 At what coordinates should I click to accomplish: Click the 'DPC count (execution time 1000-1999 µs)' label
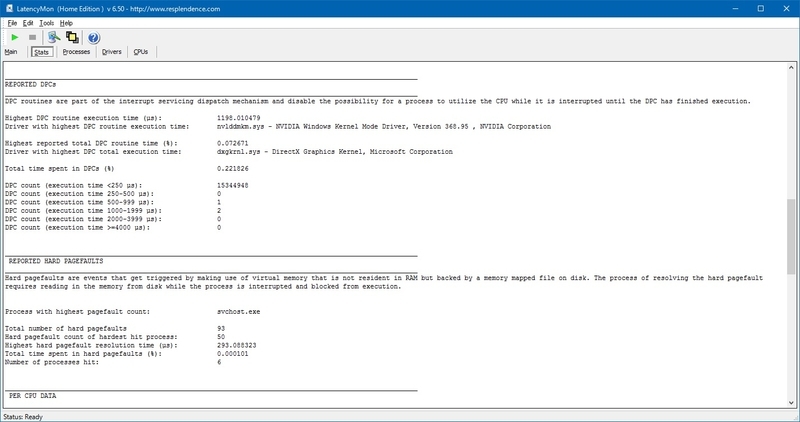(x=83, y=211)
